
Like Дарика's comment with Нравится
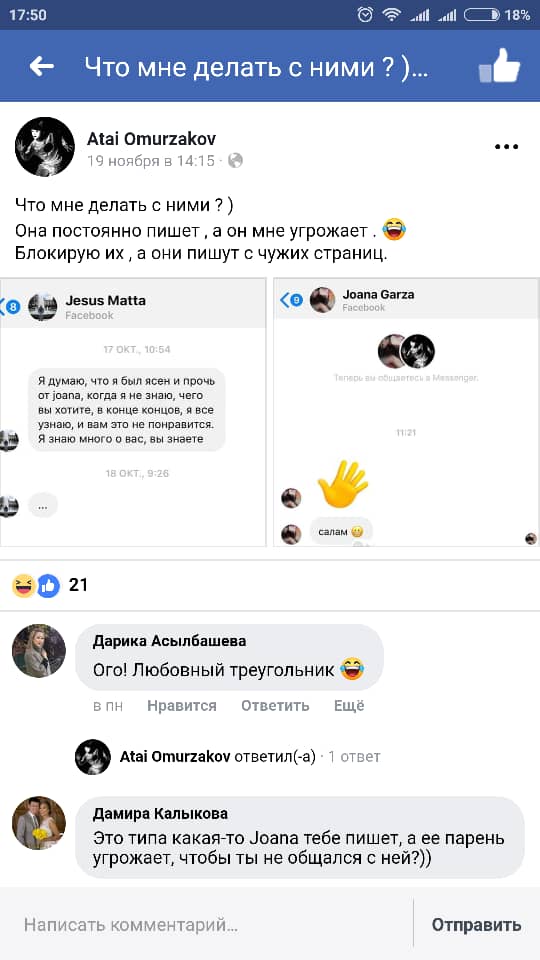point(182,705)
